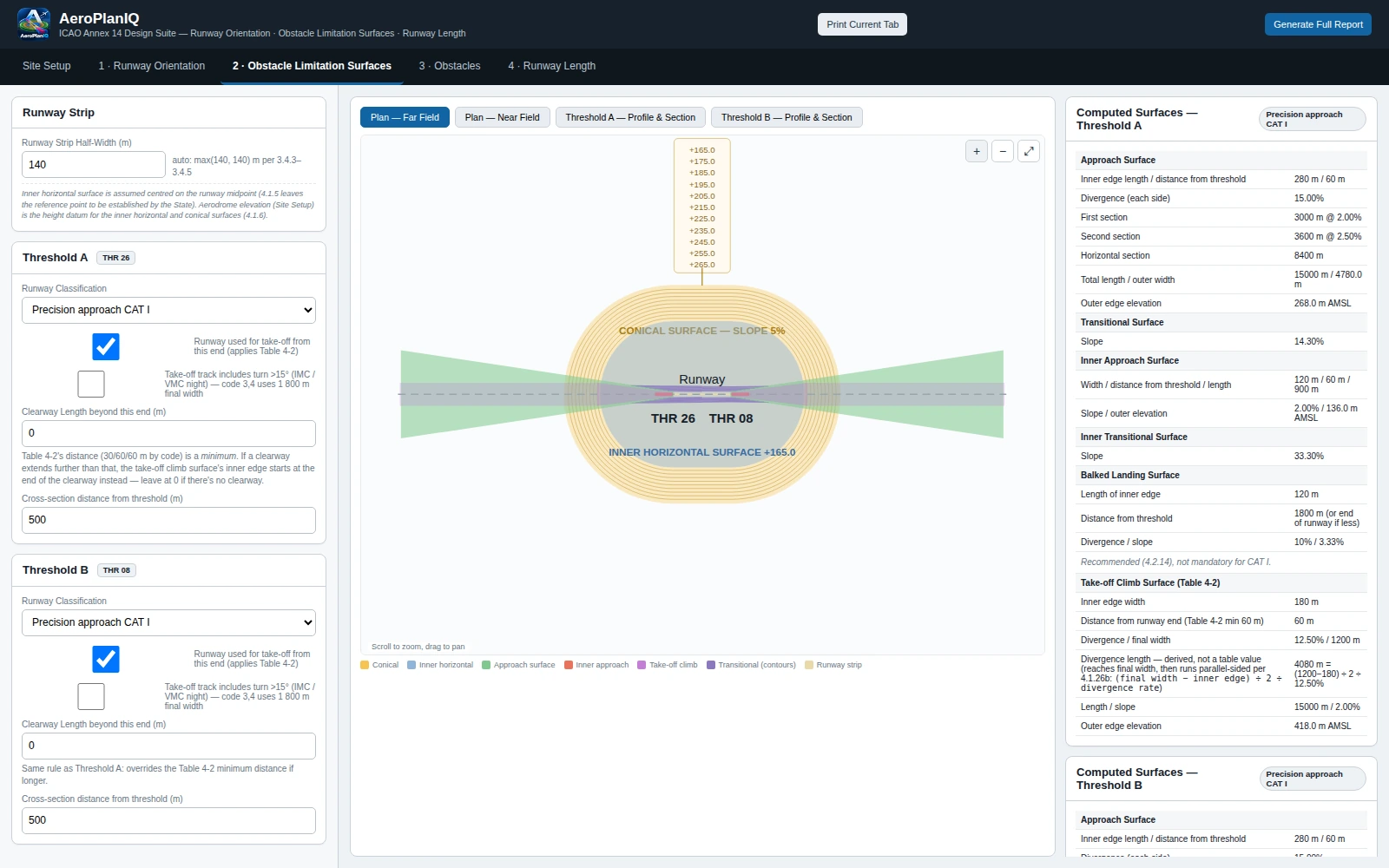The height and width of the screenshot is (868, 1389).
Task: Click the Transitional Surface slope '14.30%' value
Action: pyautogui.click(x=1308, y=341)
